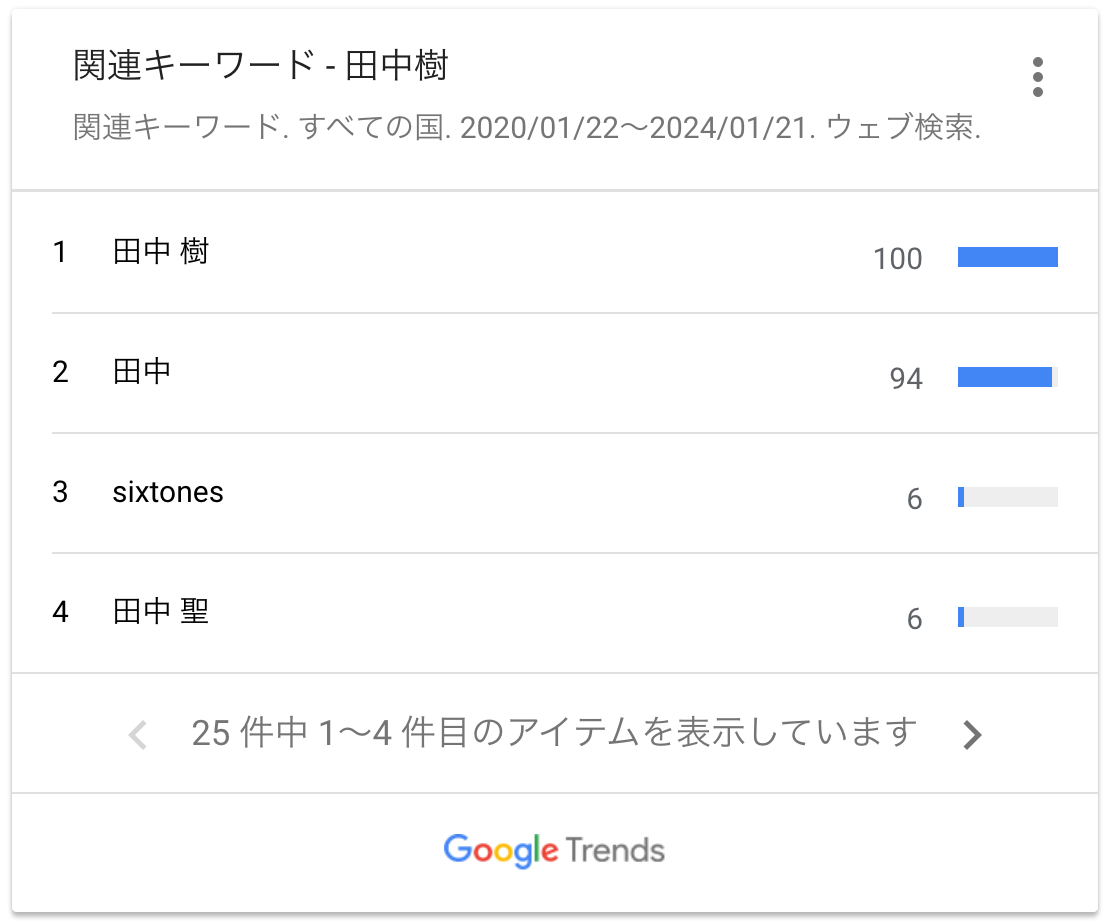Click rank number 1 of first row

(60, 252)
